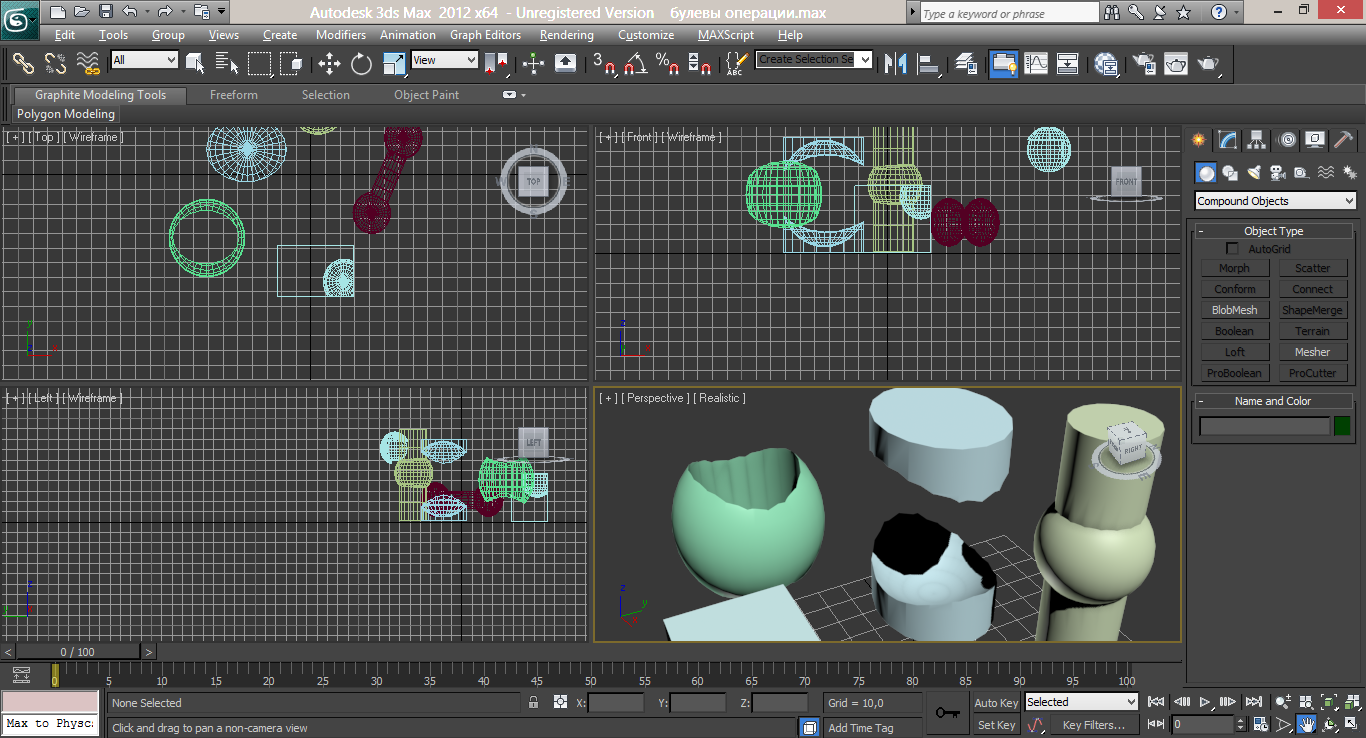The image size is (1366, 738).
Task: Open the Graph Editors menu
Action: (485, 35)
